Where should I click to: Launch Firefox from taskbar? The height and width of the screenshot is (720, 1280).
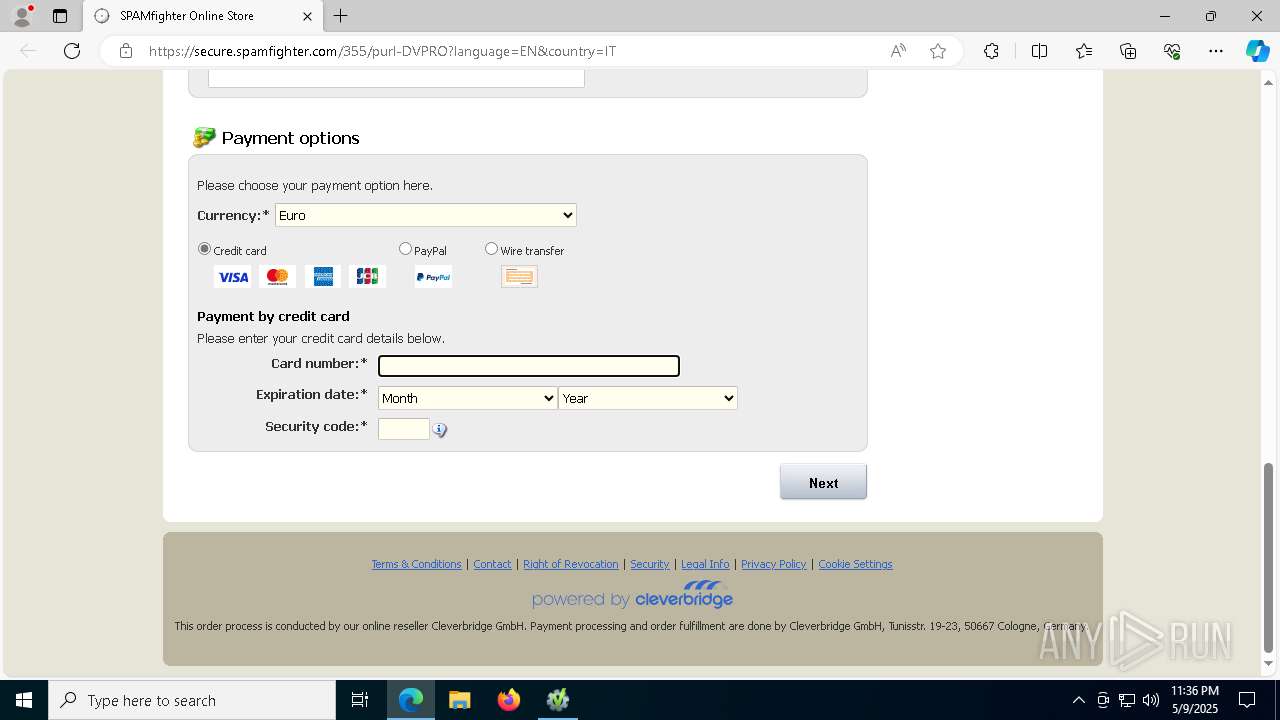coord(509,700)
